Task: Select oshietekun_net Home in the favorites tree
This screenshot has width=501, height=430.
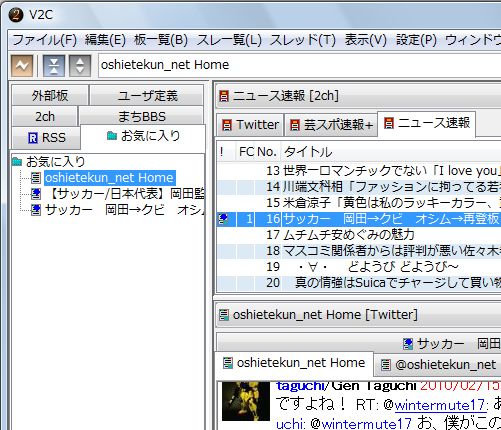Action: coord(109,178)
